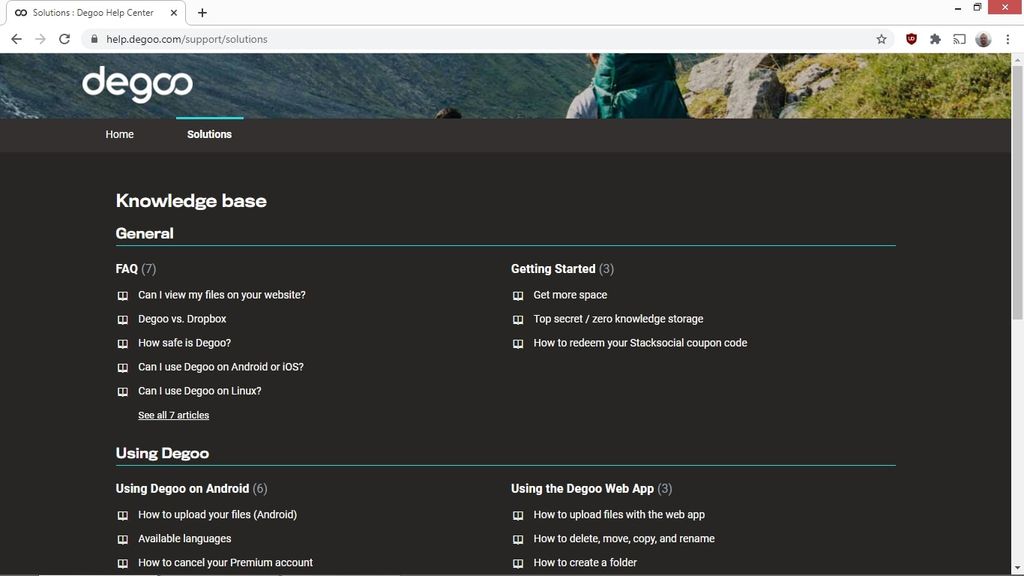This screenshot has width=1024, height=576.
Task: Open the Chrome three-dot menu
Action: point(1007,39)
